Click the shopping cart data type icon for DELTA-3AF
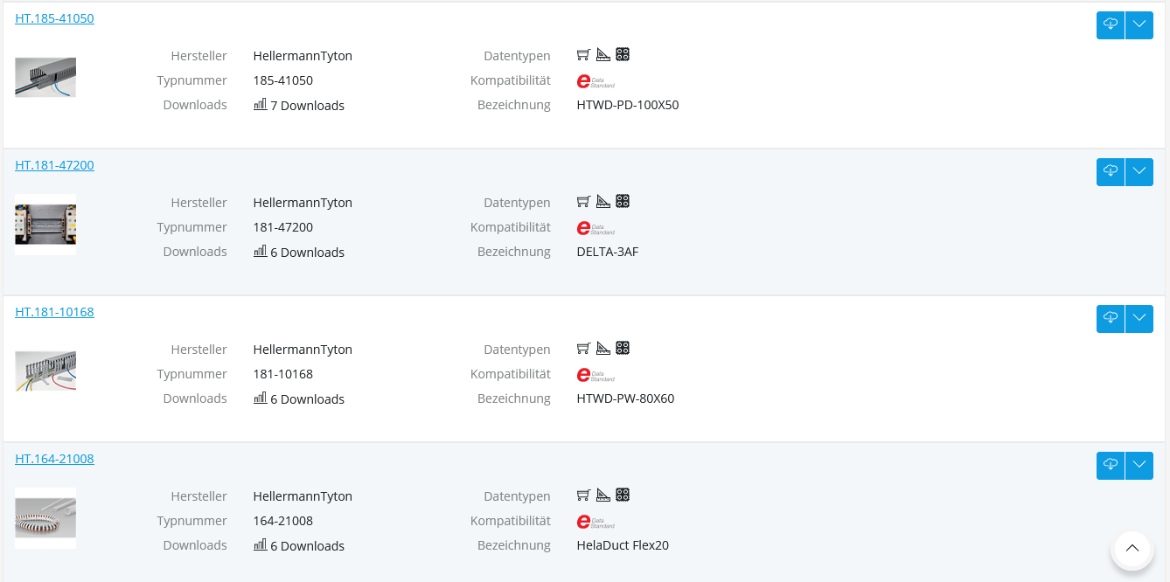 click(584, 201)
